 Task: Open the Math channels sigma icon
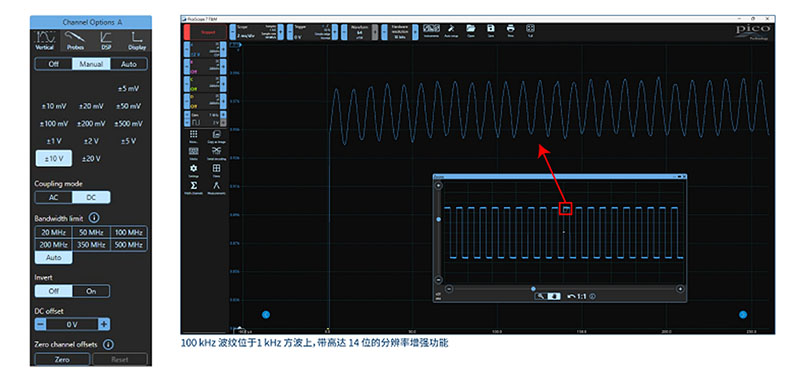193,187
